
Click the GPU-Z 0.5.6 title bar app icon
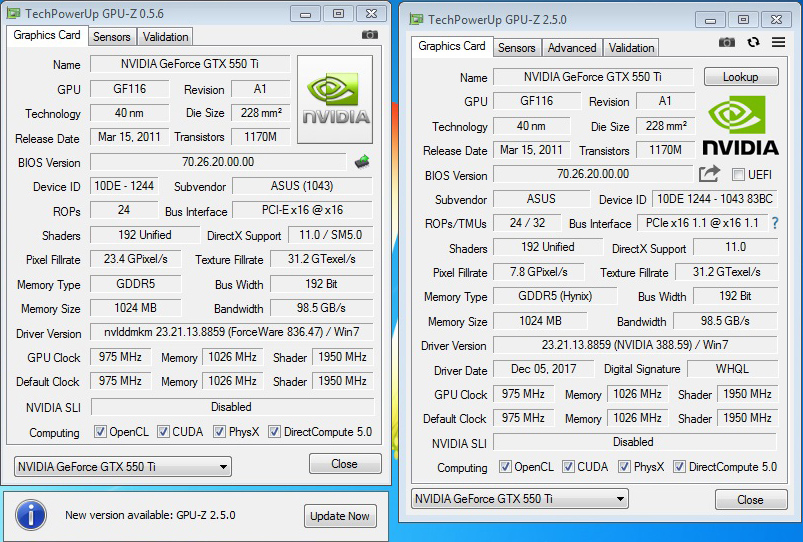click(14, 13)
